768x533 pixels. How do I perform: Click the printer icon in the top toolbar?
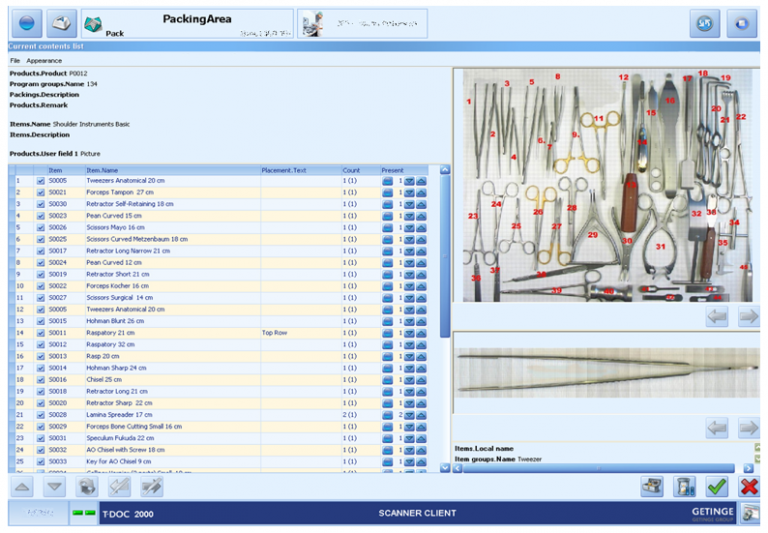(x=61, y=23)
